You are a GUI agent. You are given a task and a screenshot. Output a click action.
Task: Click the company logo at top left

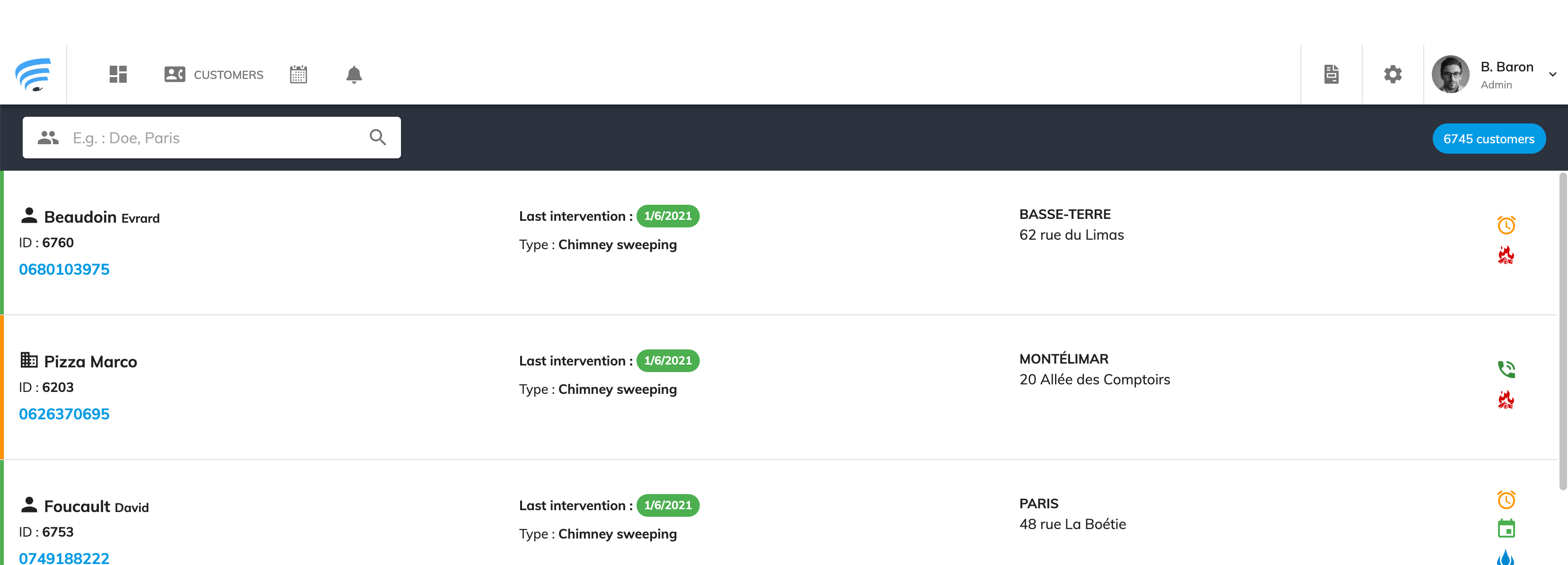coord(34,74)
